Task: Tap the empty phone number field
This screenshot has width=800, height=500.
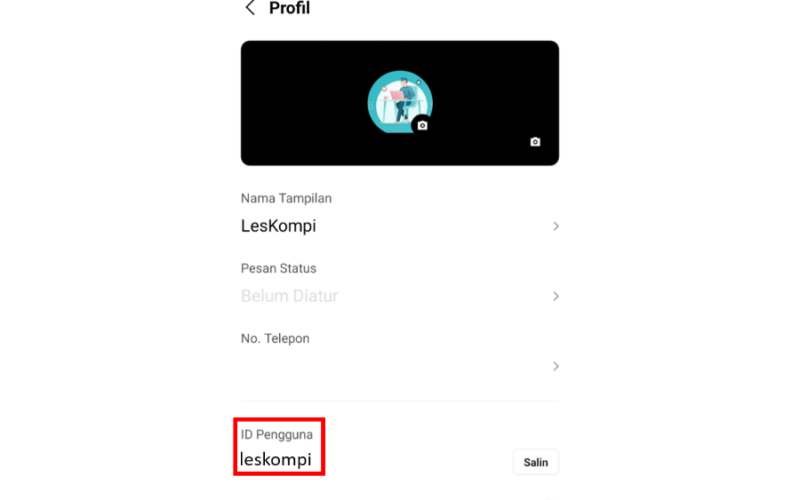Action: [x=393, y=366]
